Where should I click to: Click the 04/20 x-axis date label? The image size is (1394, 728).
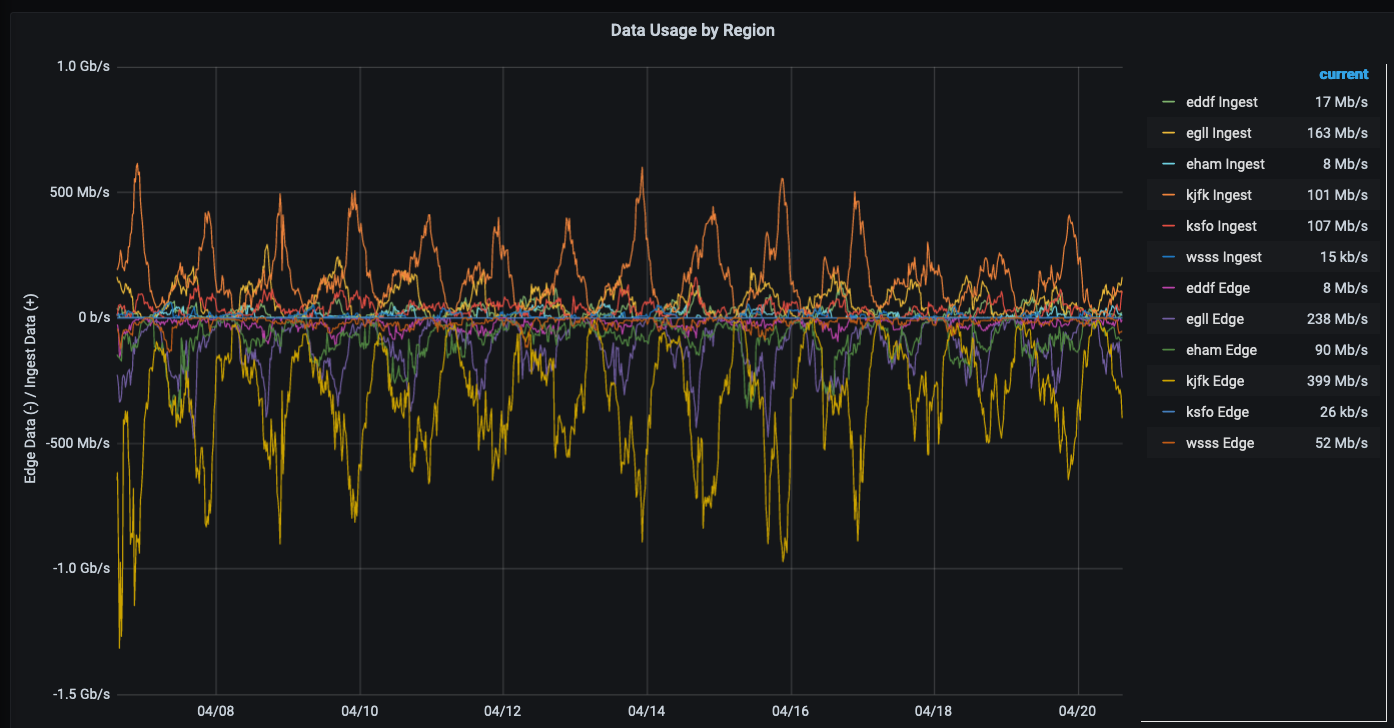(x=1077, y=711)
